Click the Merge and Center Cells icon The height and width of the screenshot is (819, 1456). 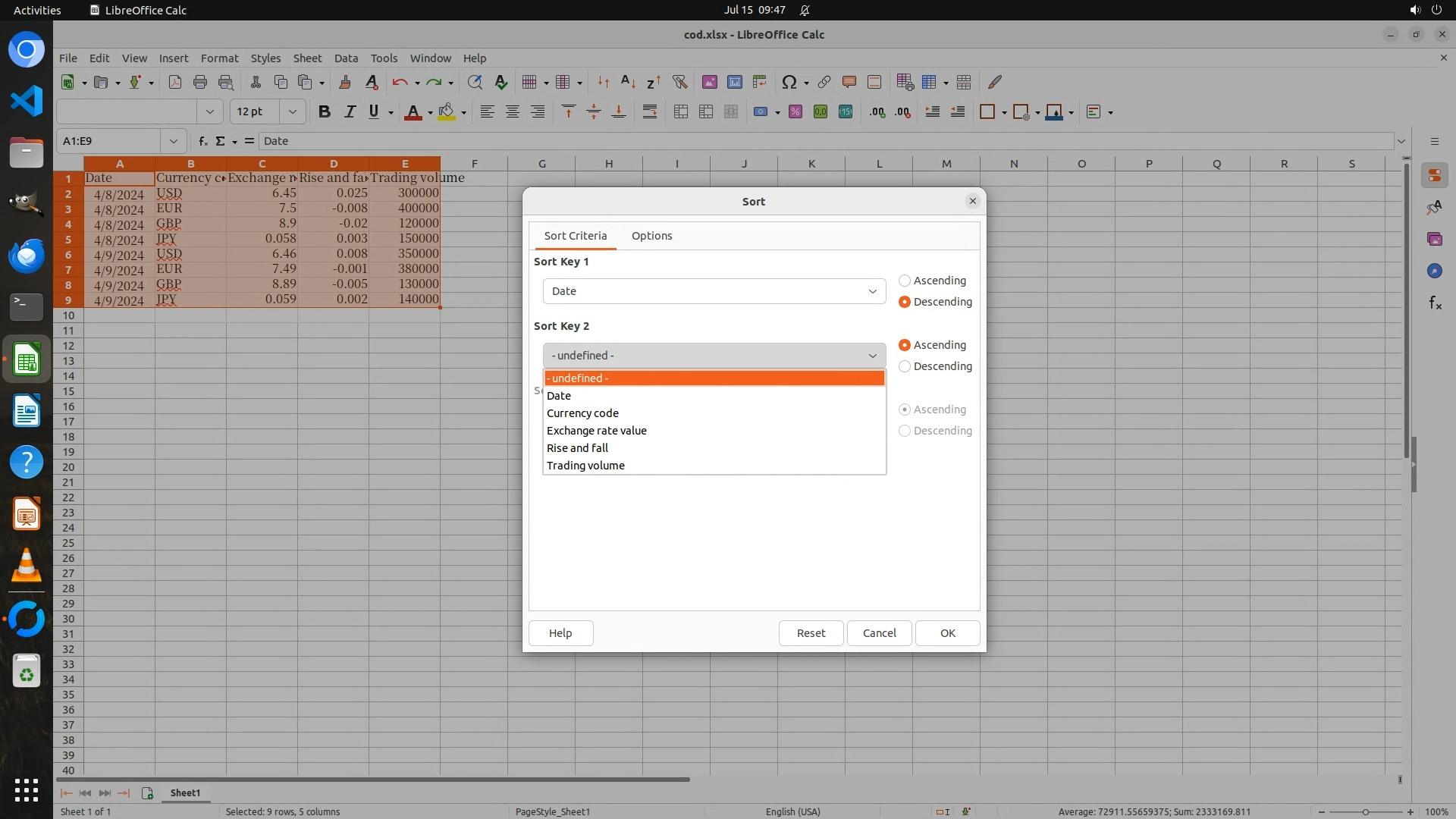[681, 112]
